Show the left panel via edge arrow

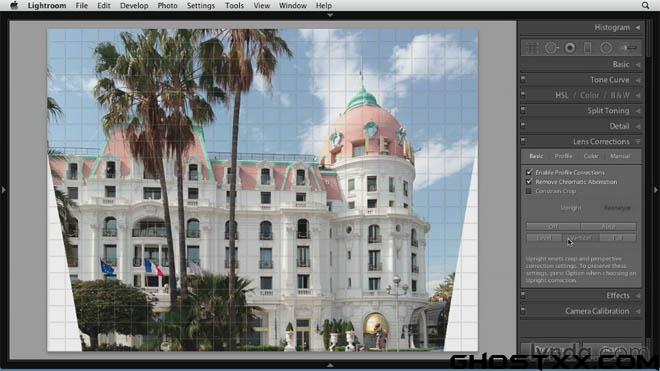click(3, 190)
